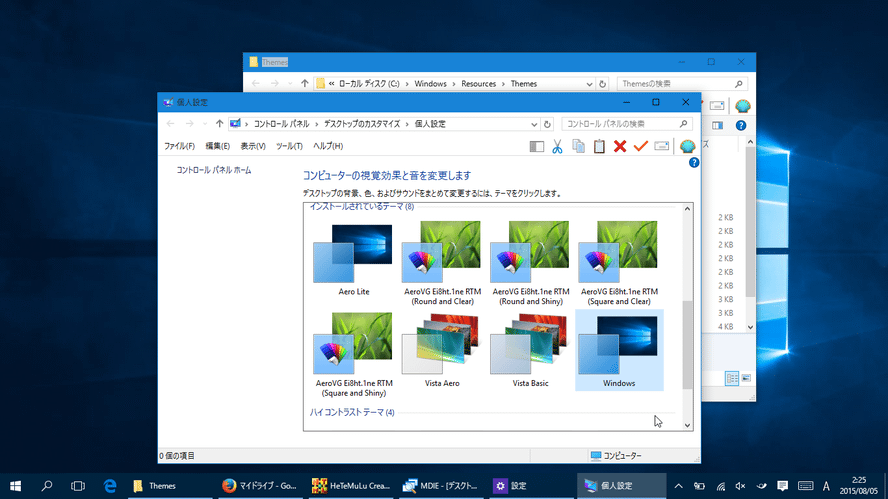This screenshot has height=499, width=888.
Task: Click the red X Delete icon
Action: (620, 147)
